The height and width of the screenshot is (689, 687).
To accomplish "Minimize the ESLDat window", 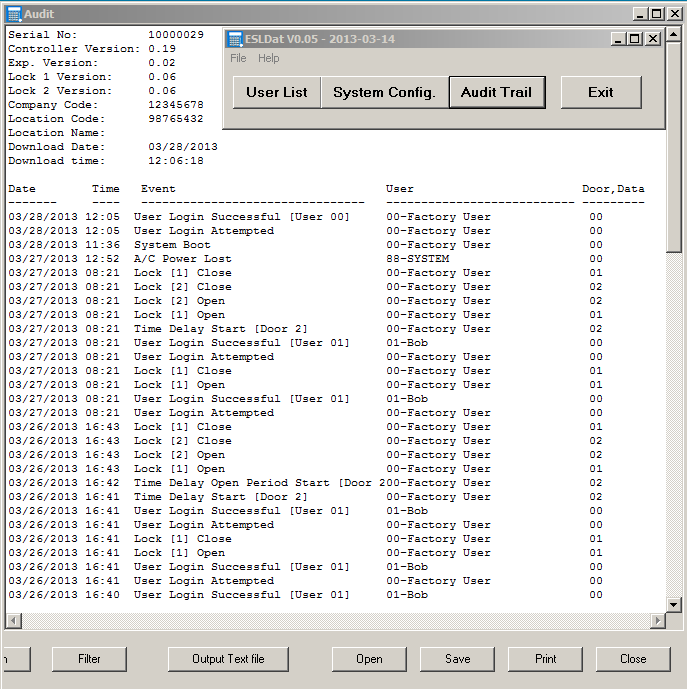I will 619,39.
